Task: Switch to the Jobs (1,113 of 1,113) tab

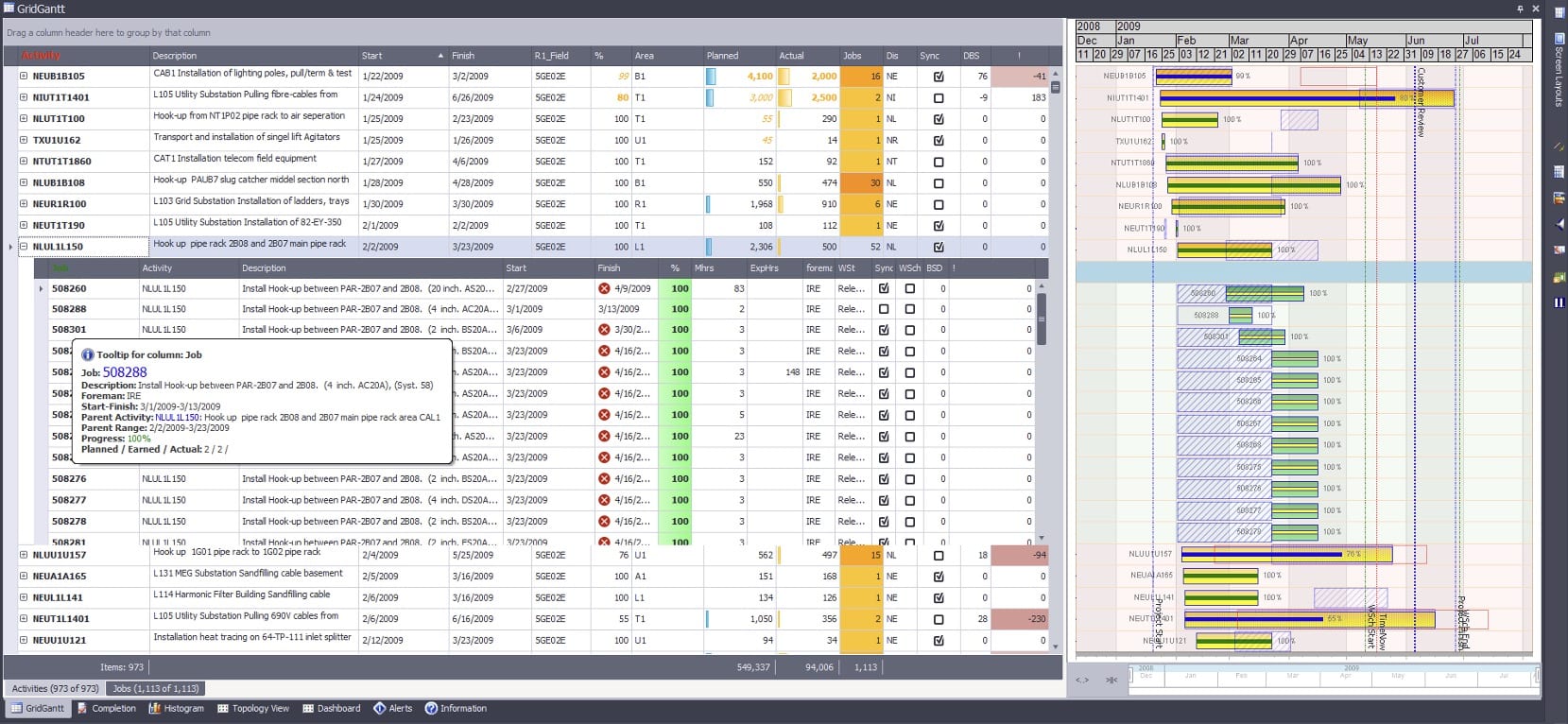Action: pos(156,688)
